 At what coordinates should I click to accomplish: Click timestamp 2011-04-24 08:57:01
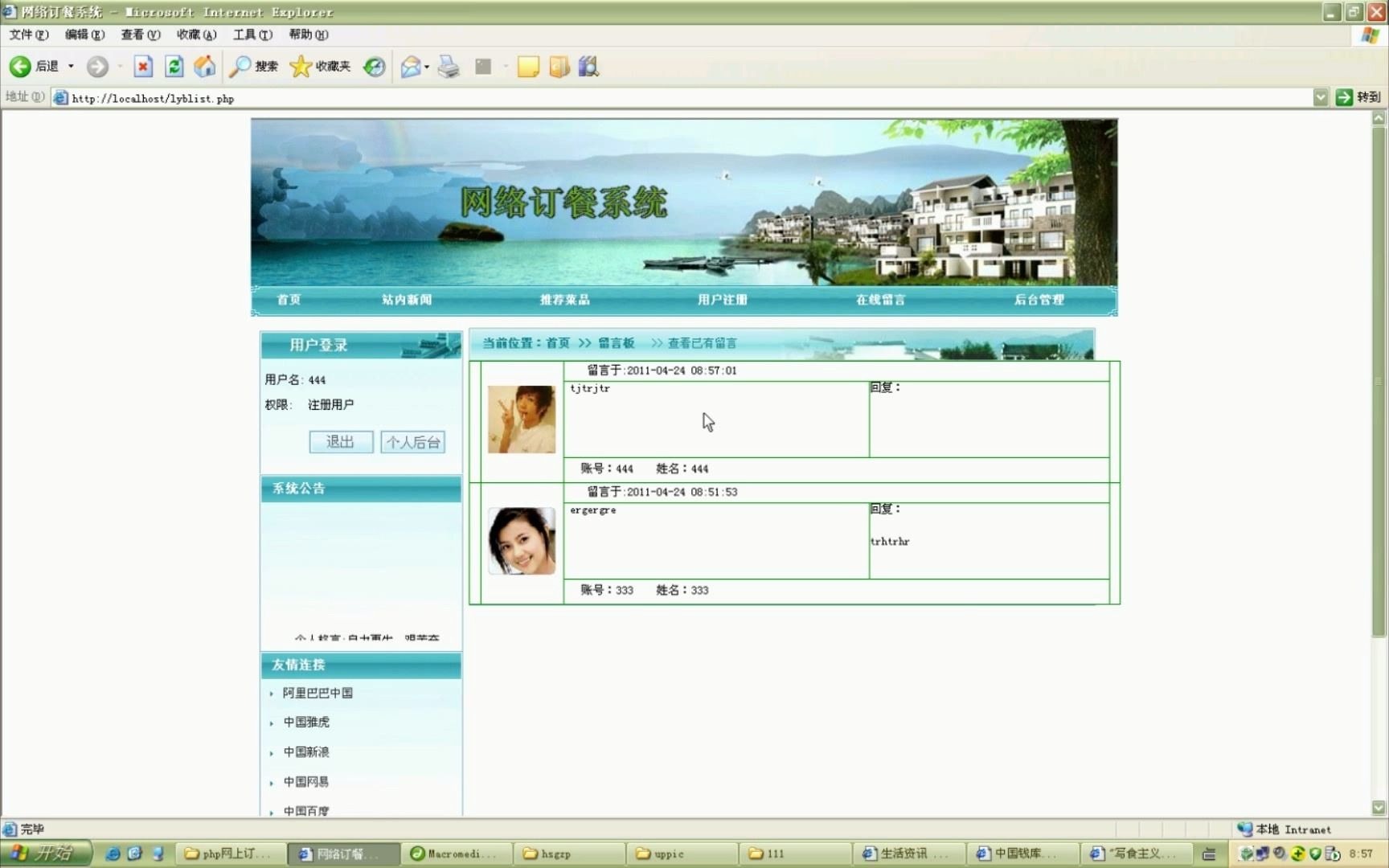pyautogui.click(x=682, y=371)
